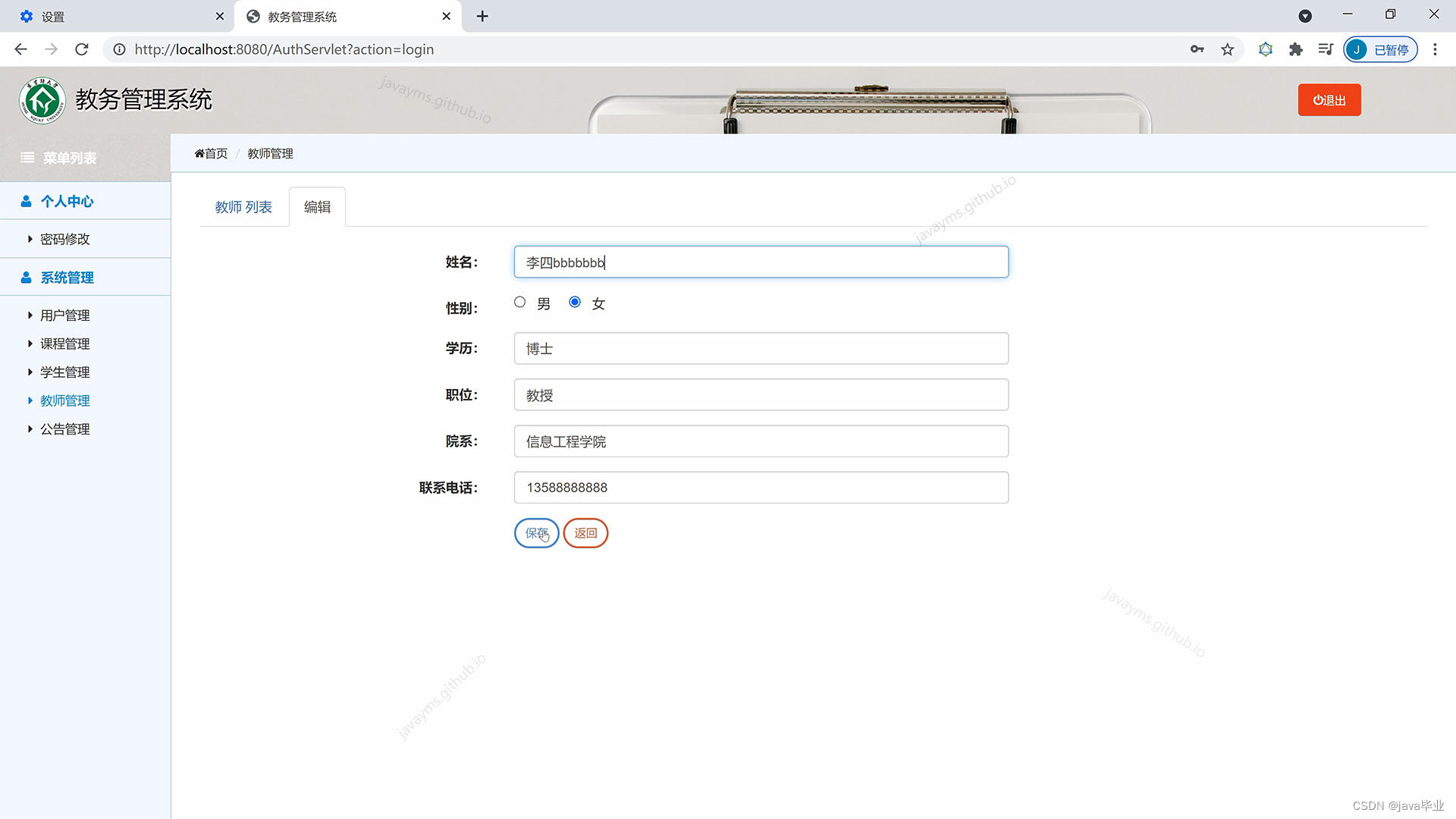The width and height of the screenshot is (1456, 819).
Task: Expand 课程管理 menu item
Action: click(x=64, y=344)
